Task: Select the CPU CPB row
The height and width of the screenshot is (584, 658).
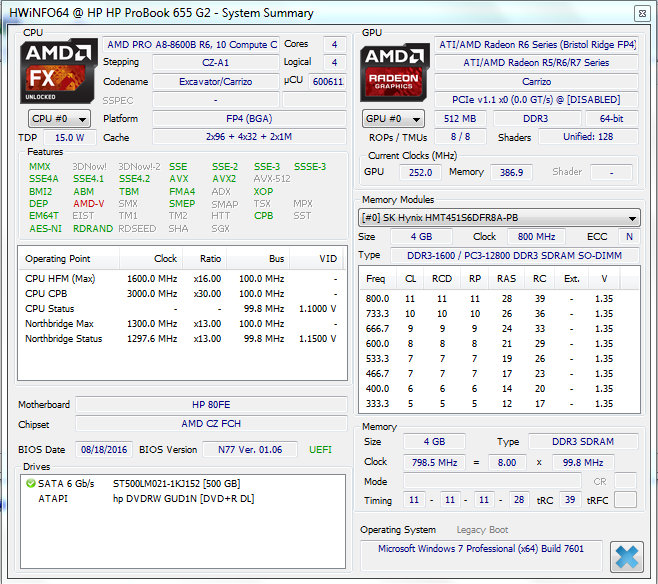Action: 181,294
